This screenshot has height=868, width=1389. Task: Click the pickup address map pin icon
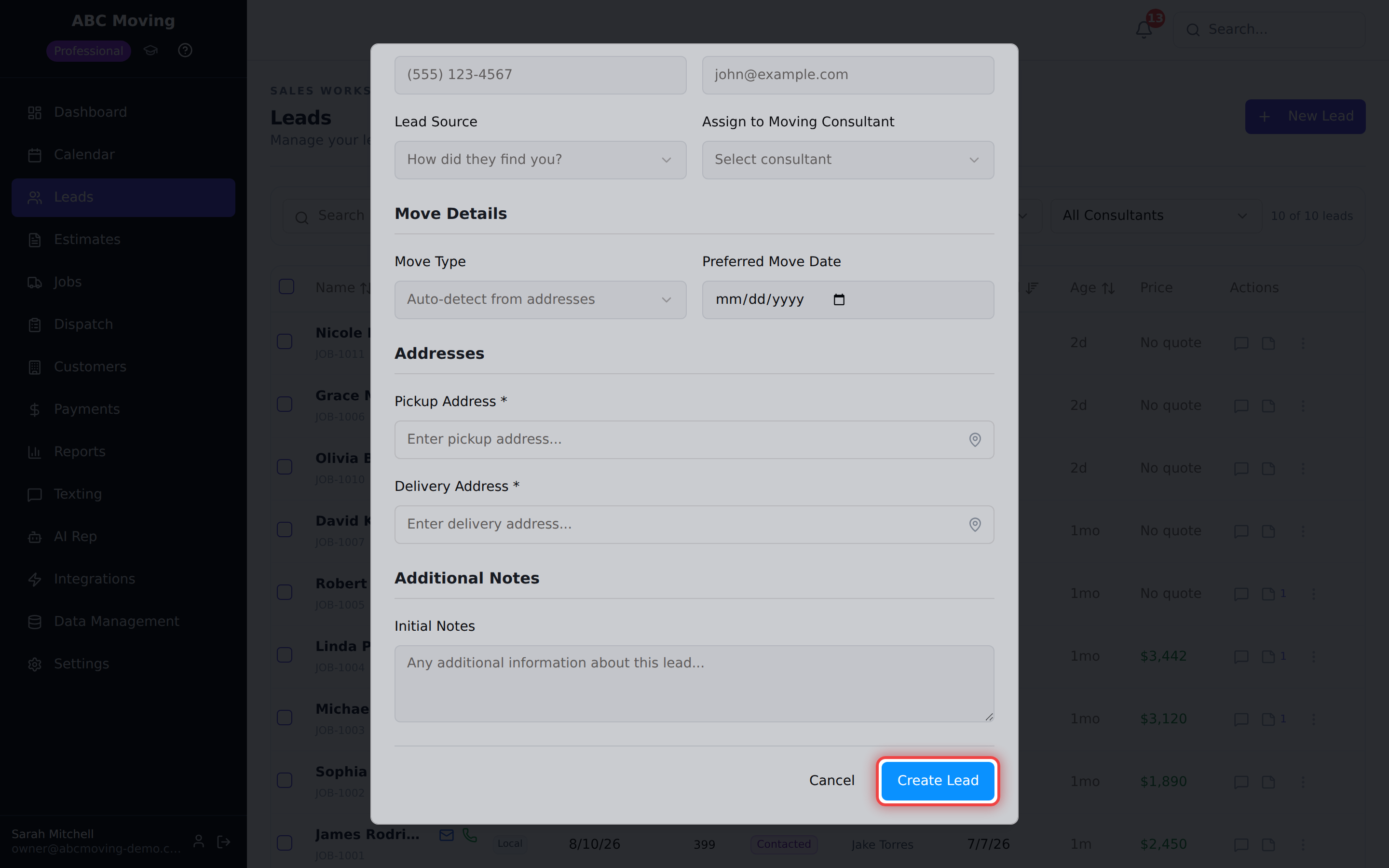pyautogui.click(x=975, y=440)
